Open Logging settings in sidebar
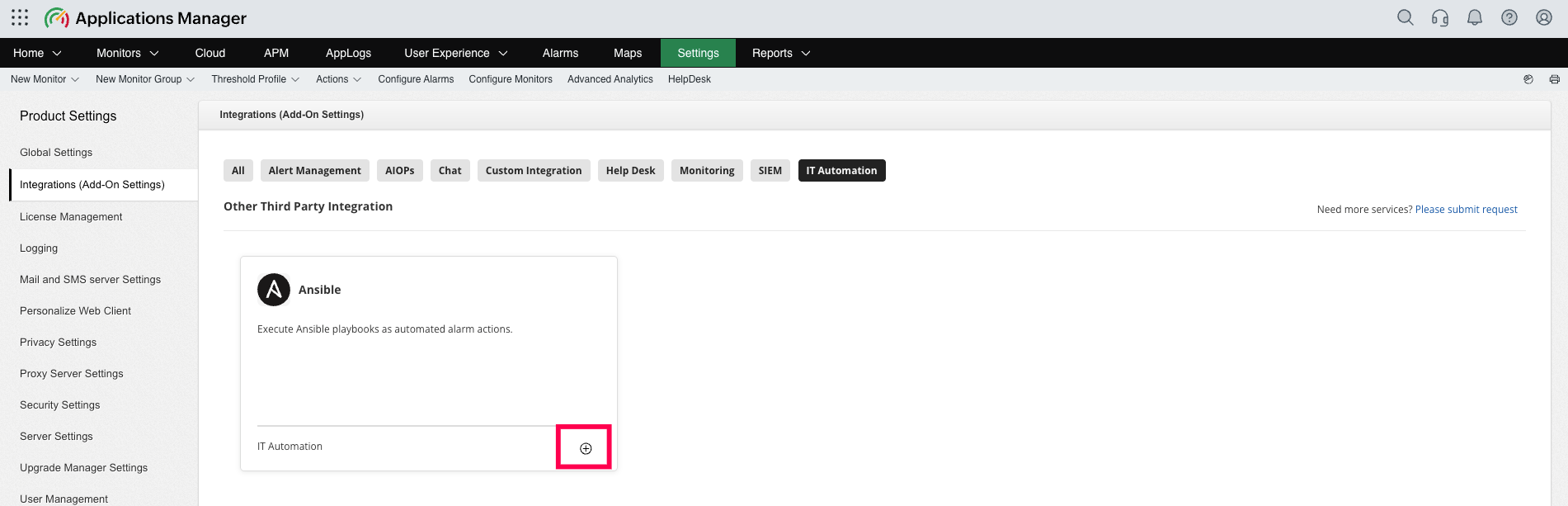 [x=39, y=248]
